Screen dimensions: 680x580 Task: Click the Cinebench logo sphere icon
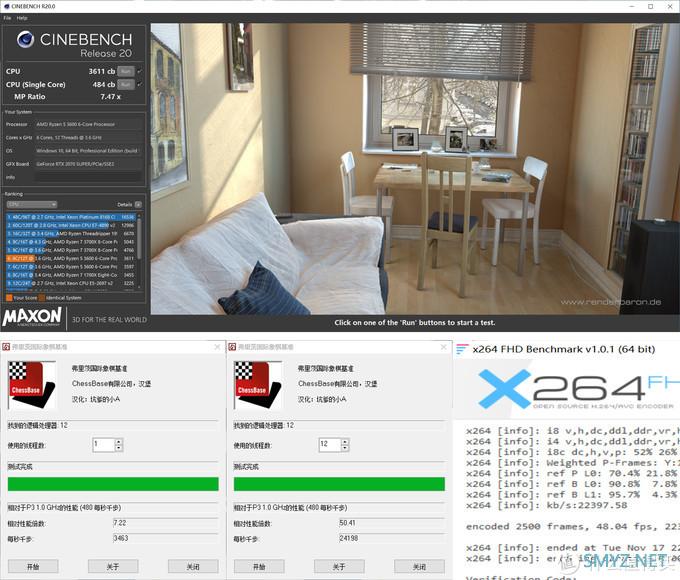(x=26, y=39)
